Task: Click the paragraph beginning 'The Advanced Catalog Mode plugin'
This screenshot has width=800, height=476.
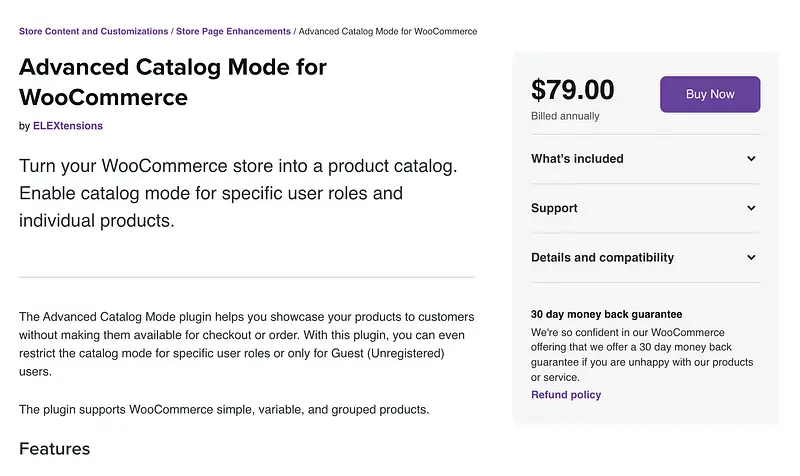Action: click(x=246, y=344)
